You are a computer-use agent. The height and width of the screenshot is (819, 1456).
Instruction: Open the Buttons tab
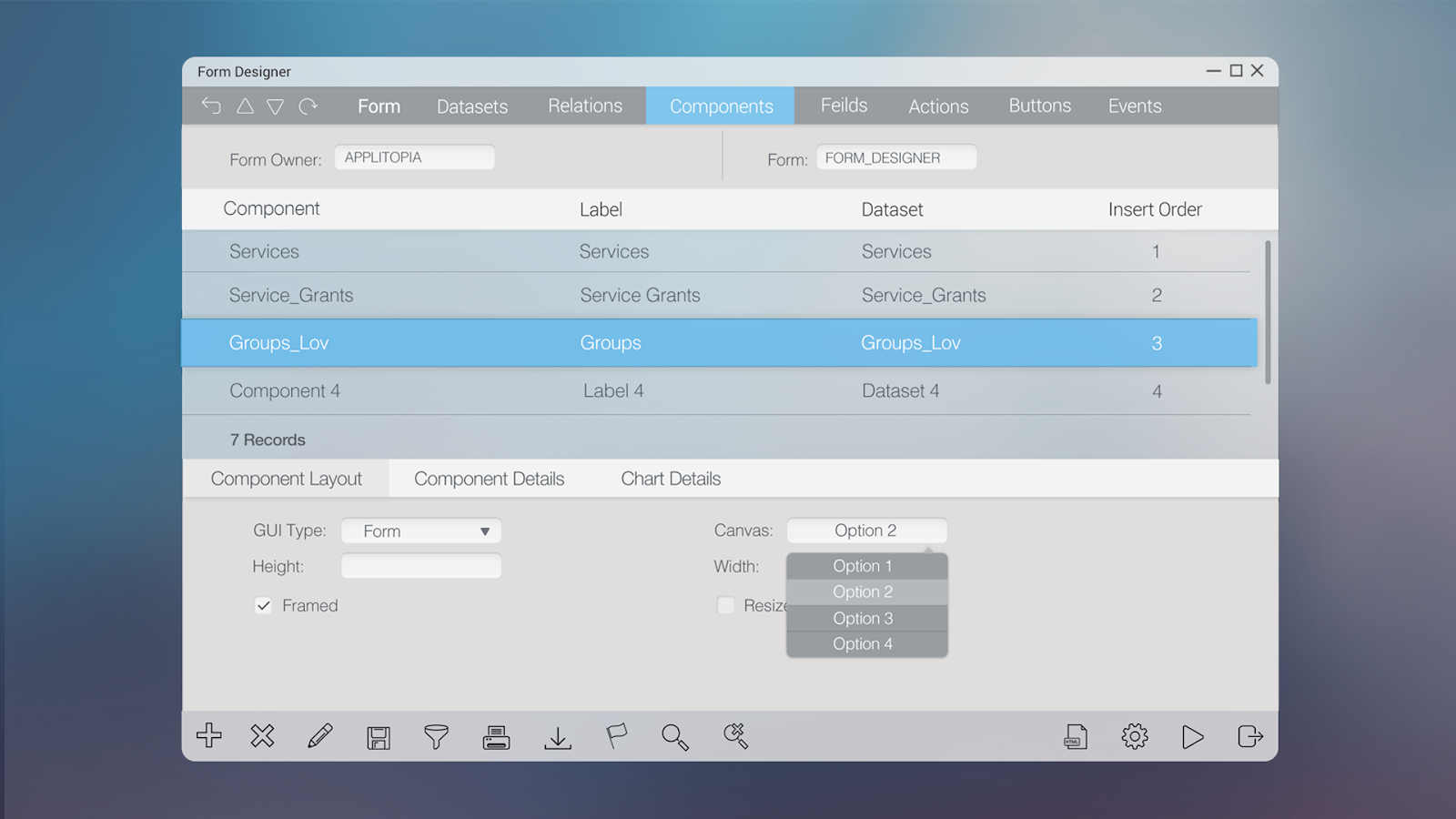click(1039, 106)
